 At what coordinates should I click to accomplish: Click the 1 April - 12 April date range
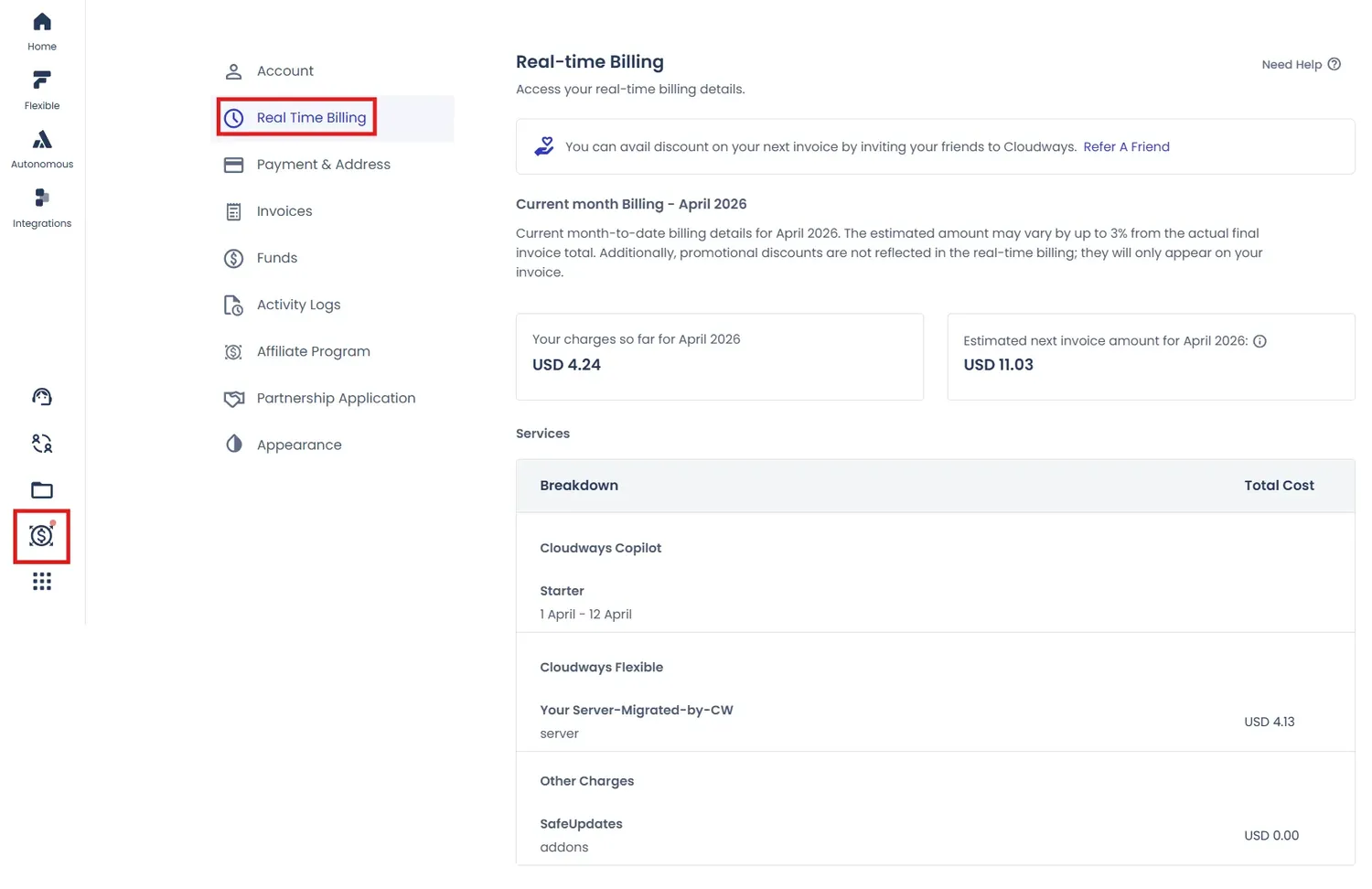(586, 615)
